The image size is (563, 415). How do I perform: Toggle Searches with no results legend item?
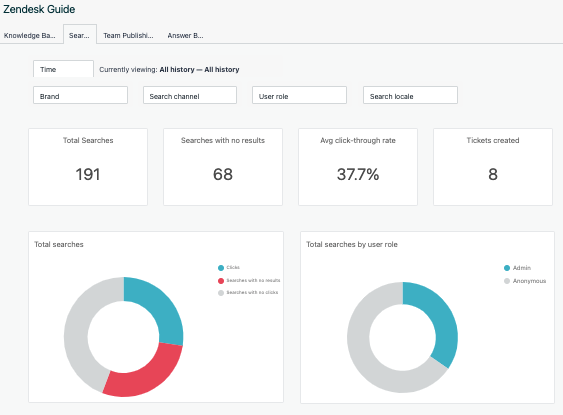pyautogui.click(x=249, y=280)
